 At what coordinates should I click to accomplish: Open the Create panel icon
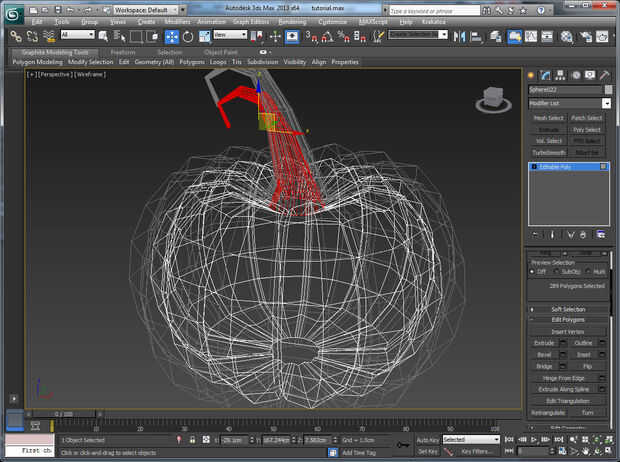click(x=532, y=75)
